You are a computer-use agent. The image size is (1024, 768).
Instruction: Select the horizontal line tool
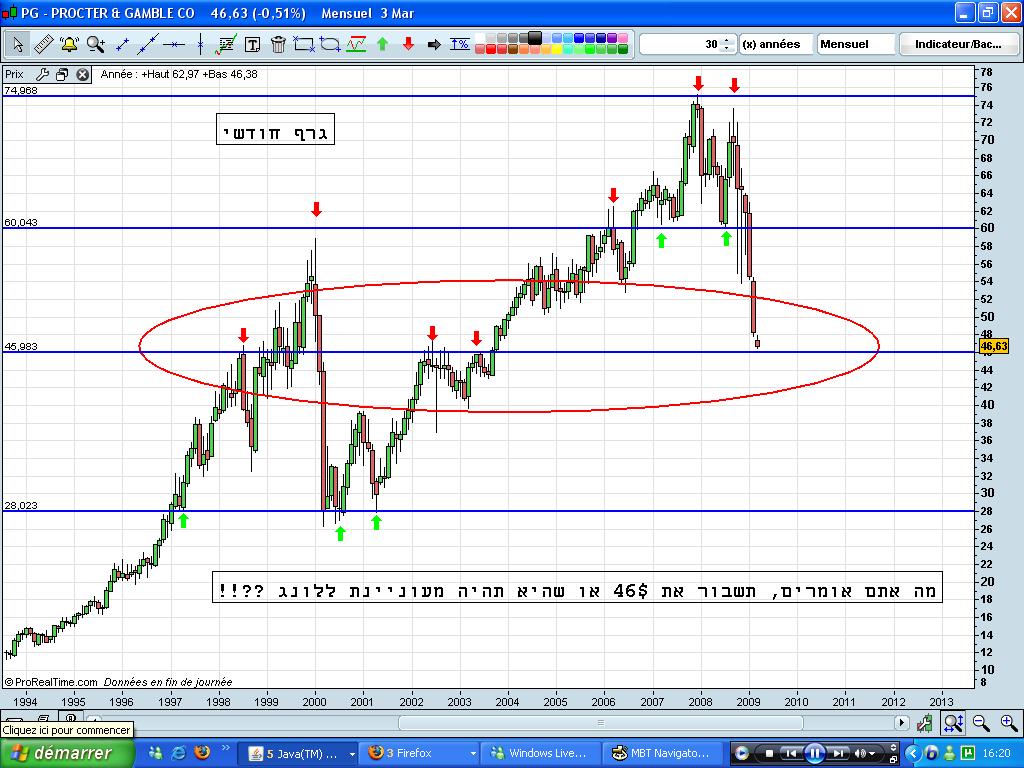click(174, 44)
